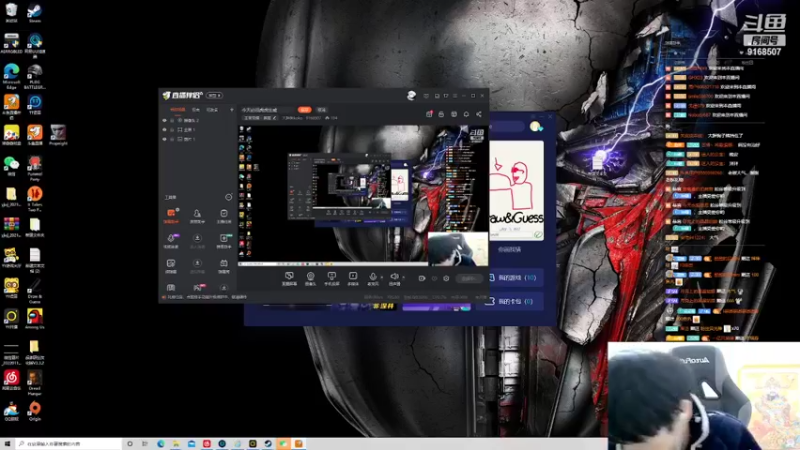The height and width of the screenshot is (450, 800).
Task: Switch to the second scene tab
Action: click(195, 110)
